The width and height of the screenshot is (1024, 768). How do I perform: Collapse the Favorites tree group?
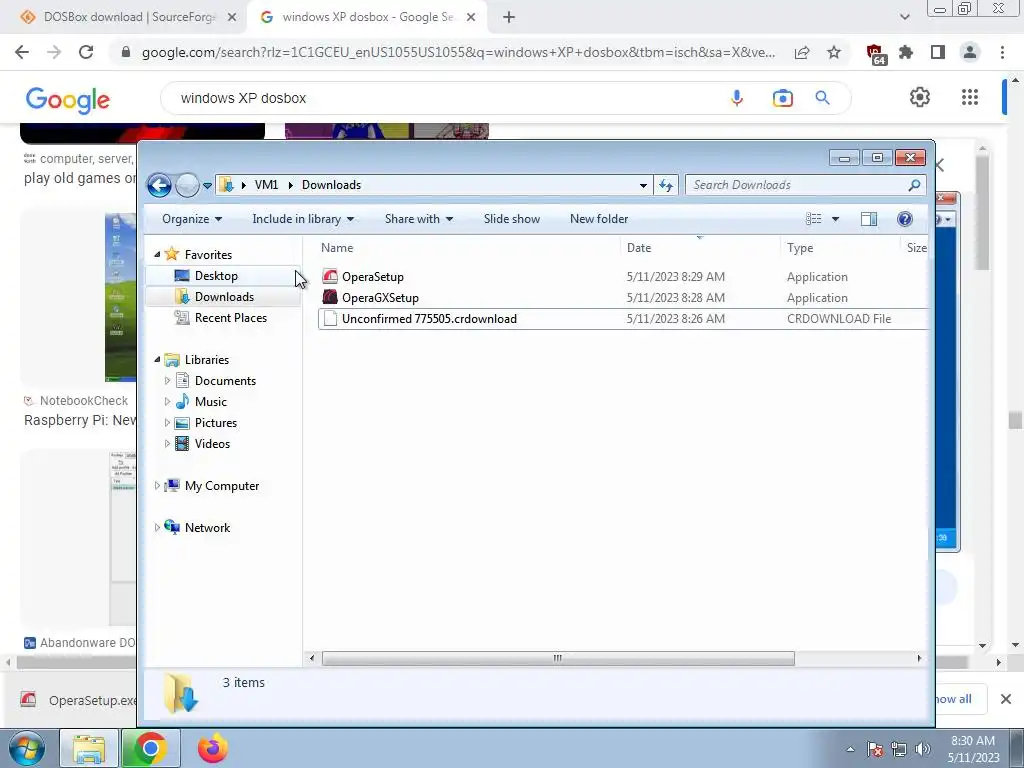click(157, 254)
